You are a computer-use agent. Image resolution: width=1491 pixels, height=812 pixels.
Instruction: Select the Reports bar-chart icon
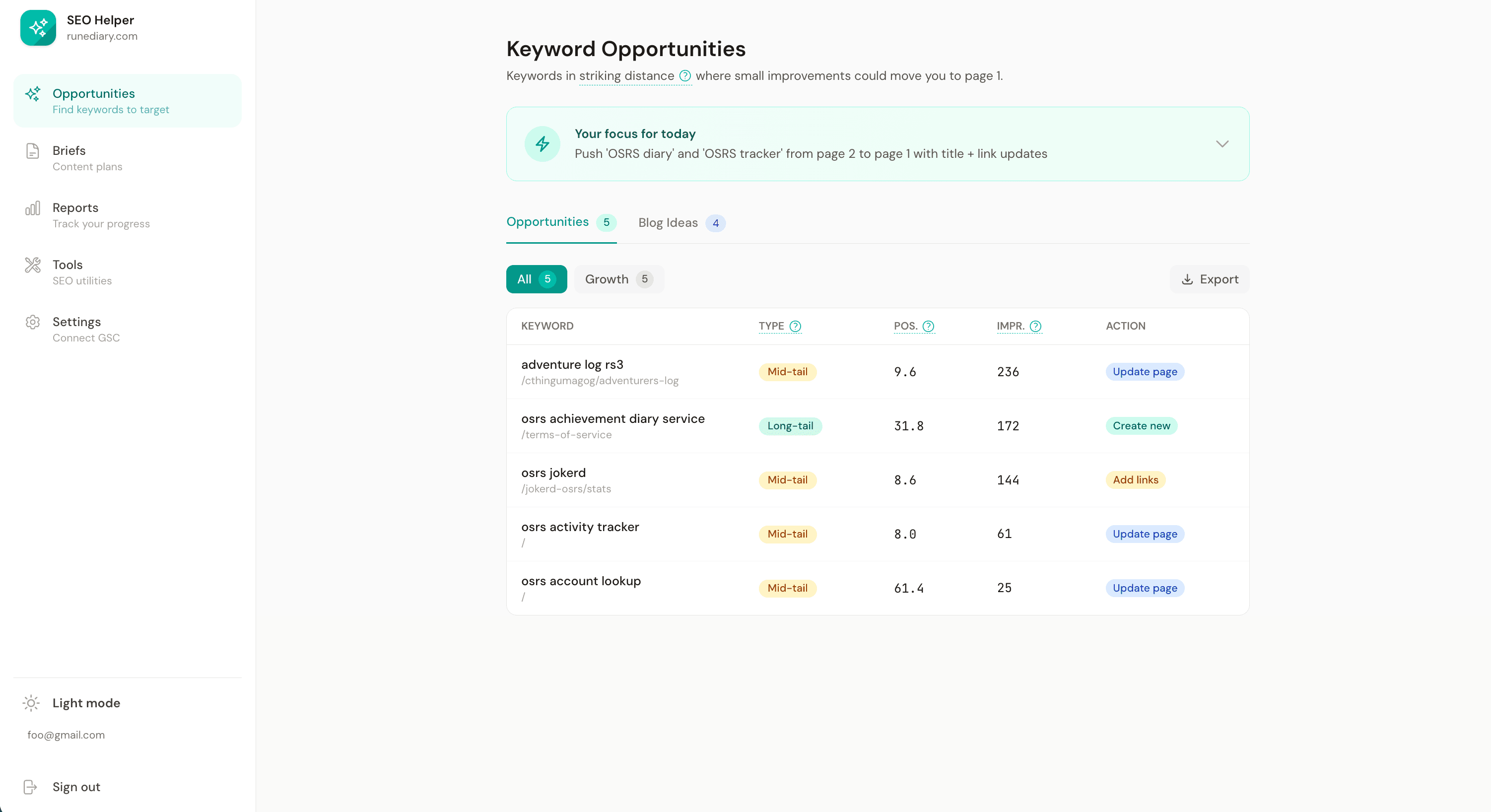33,208
